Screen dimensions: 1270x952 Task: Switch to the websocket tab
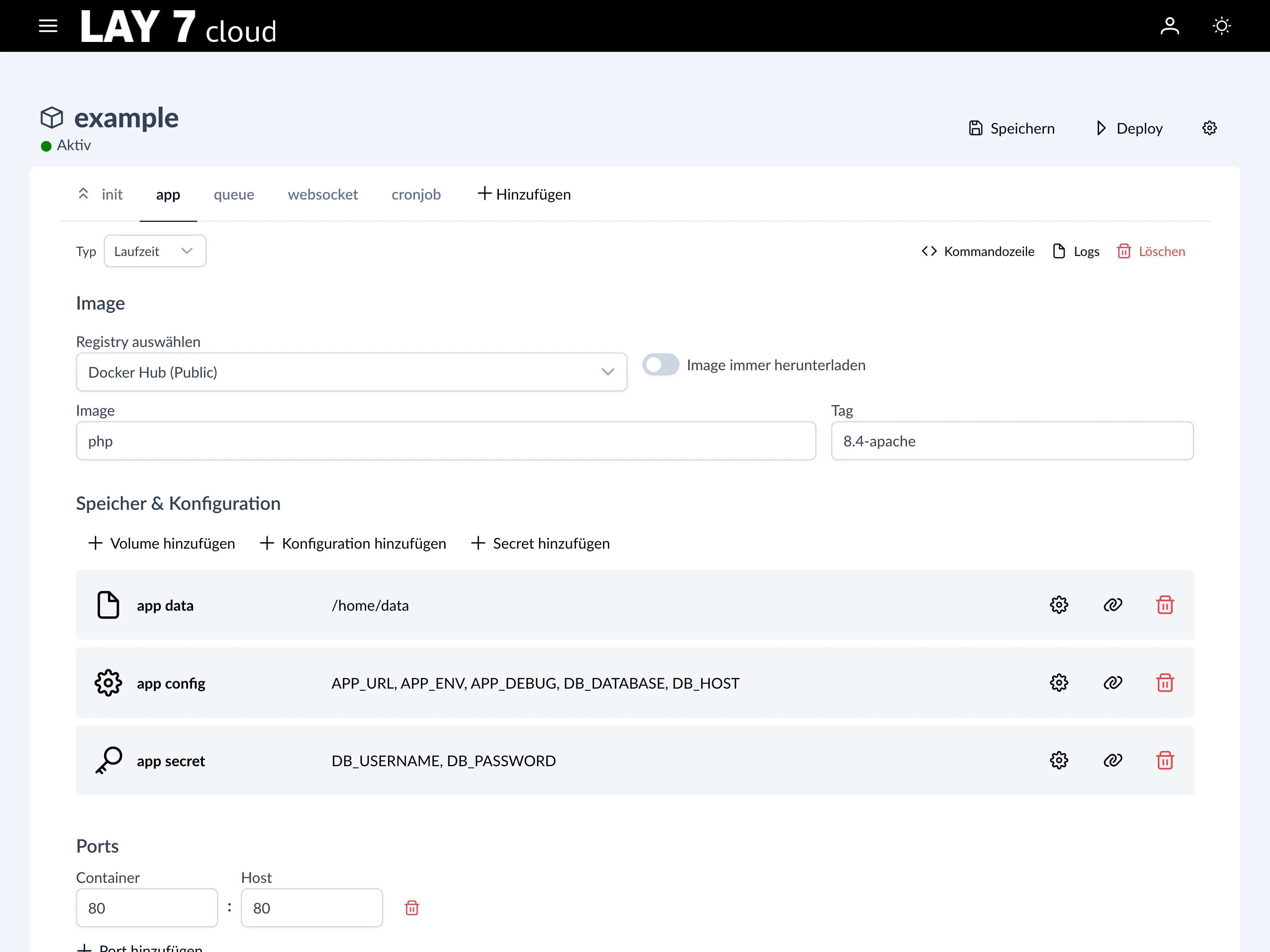323,194
